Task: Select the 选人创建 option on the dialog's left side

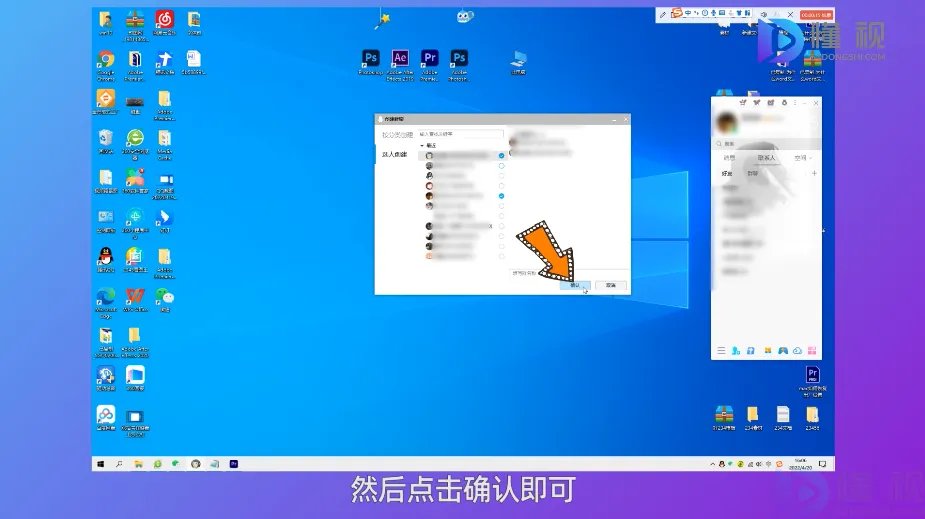Action: [x=395, y=155]
